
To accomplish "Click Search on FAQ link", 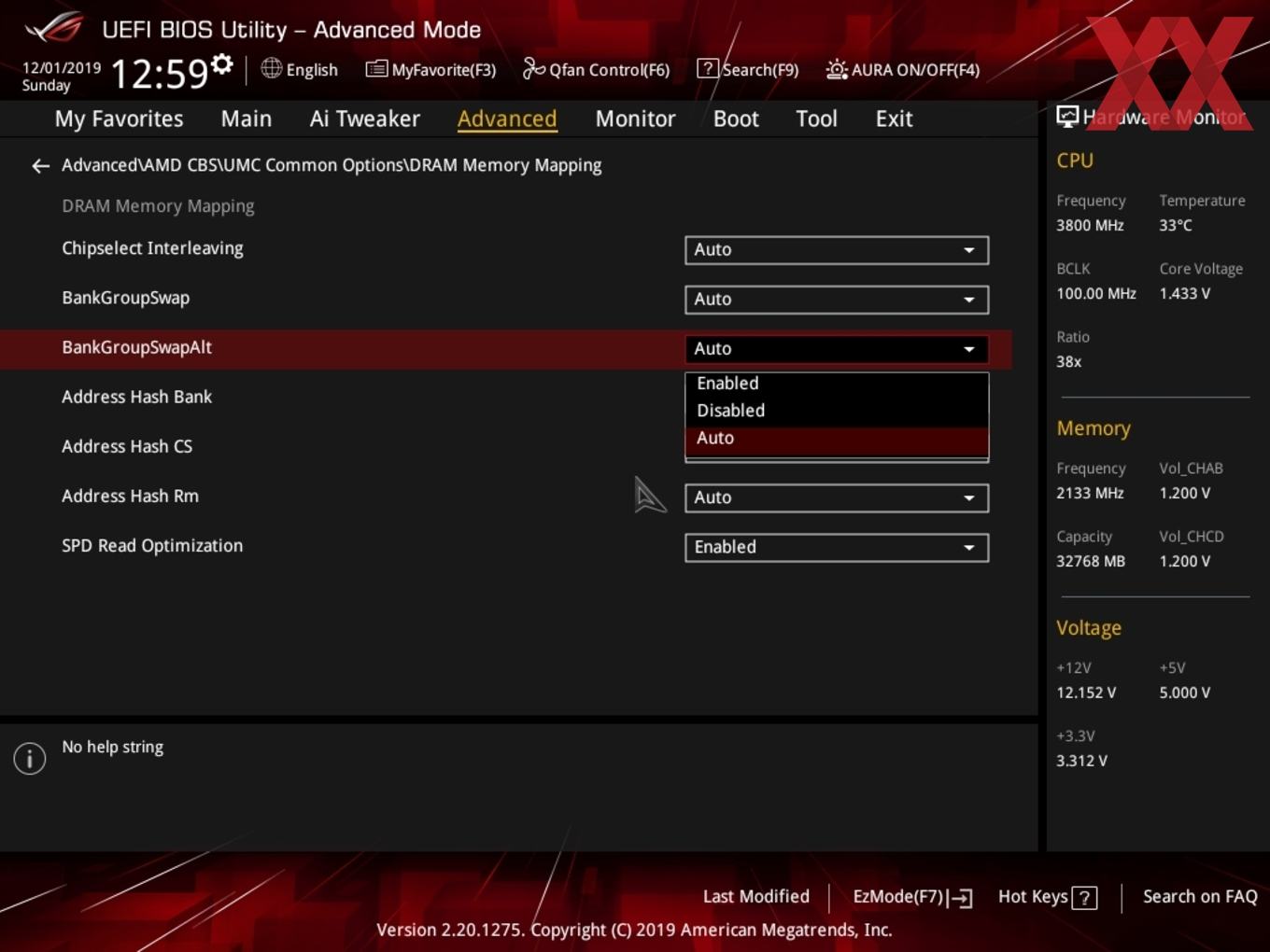I will (1200, 897).
